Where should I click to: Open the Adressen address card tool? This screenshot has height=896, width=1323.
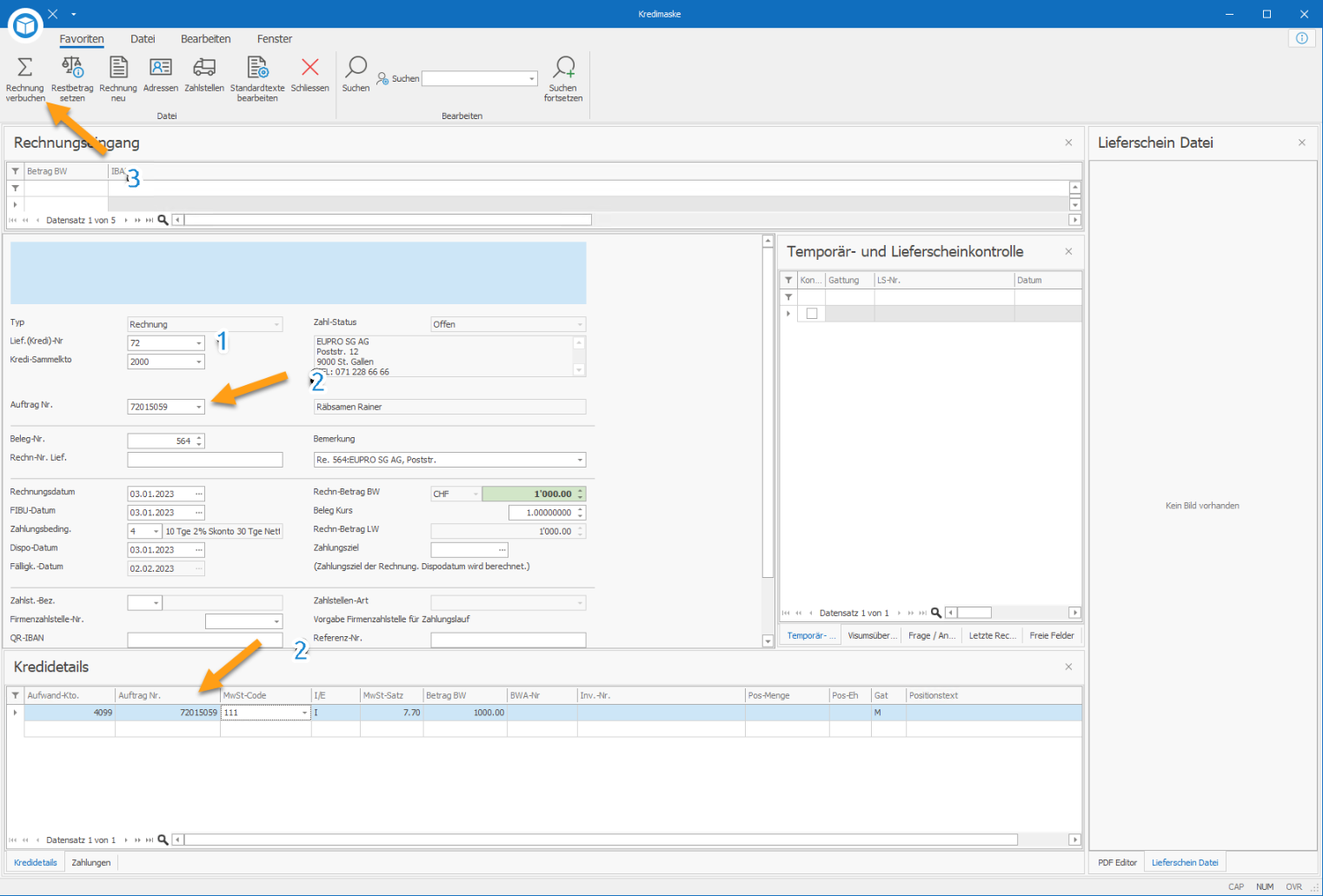pyautogui.click(x=161, y=75)
